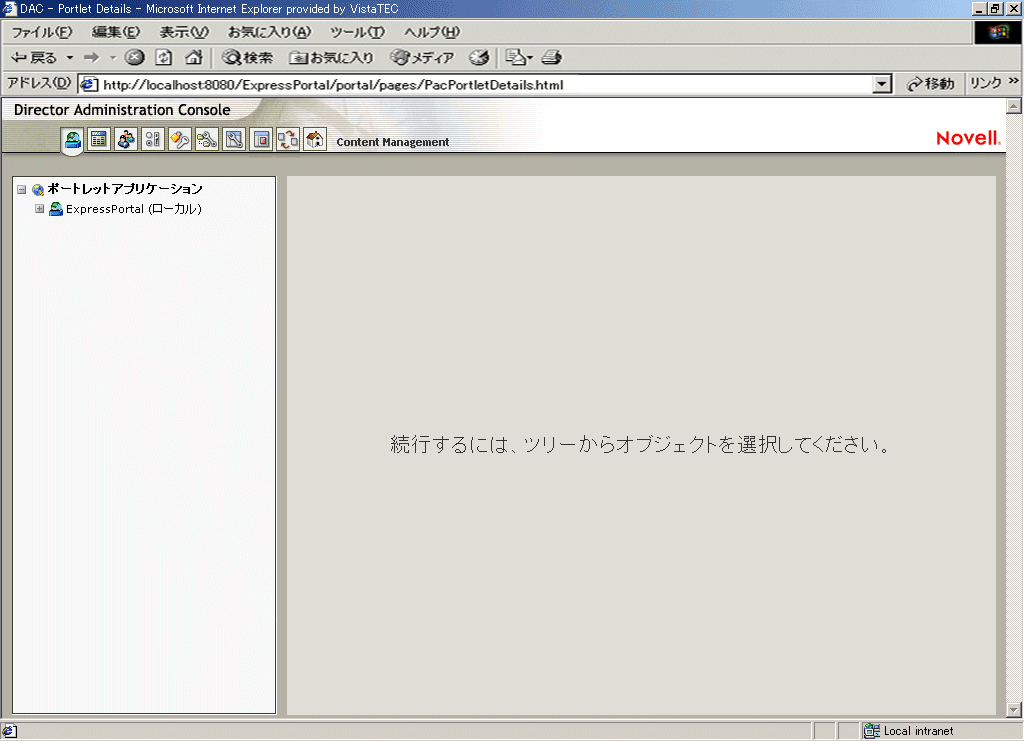Open the メディア toolbar button
The image size is (1024, 741).
click(x=422, y=57)
